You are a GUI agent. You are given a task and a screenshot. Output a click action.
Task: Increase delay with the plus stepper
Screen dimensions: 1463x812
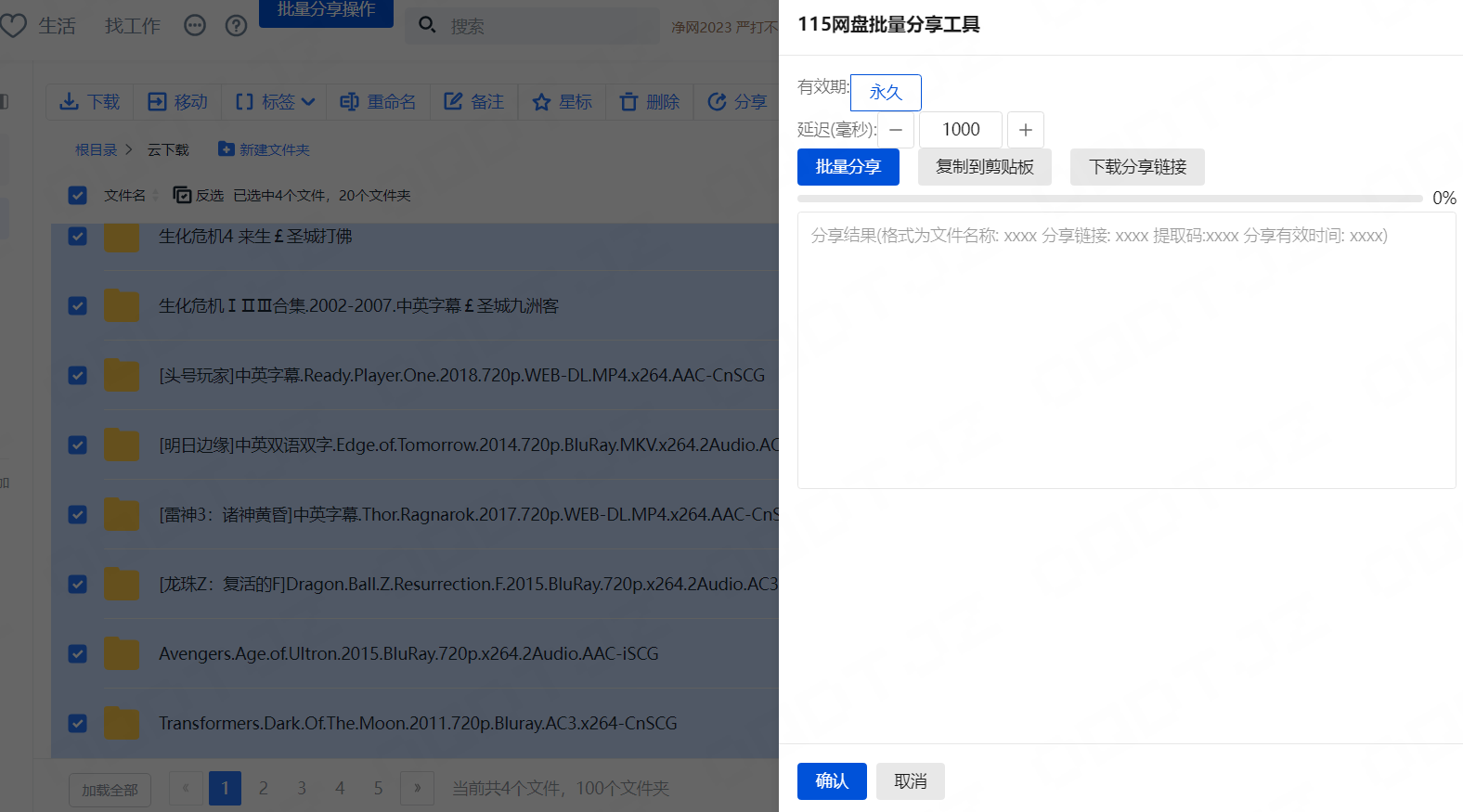coord(1025,130)
